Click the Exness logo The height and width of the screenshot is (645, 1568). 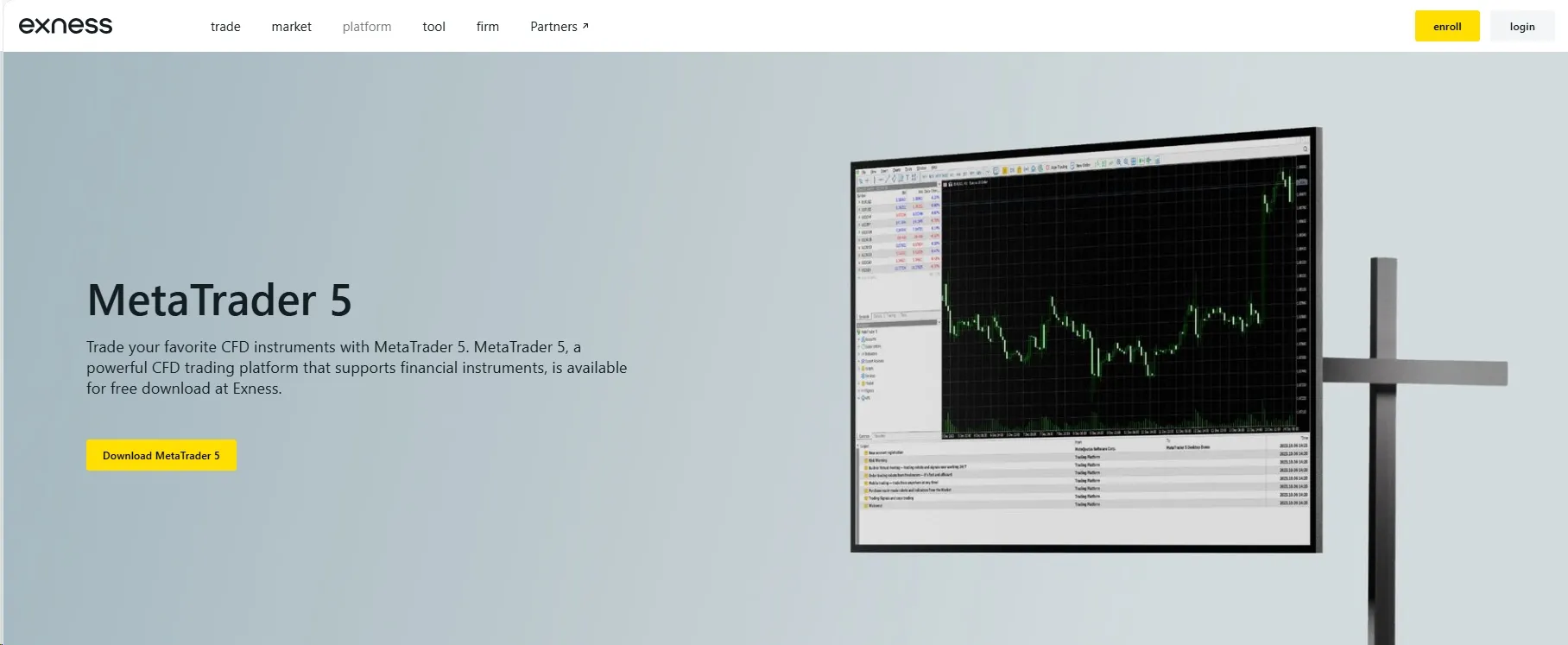point(66,26)
